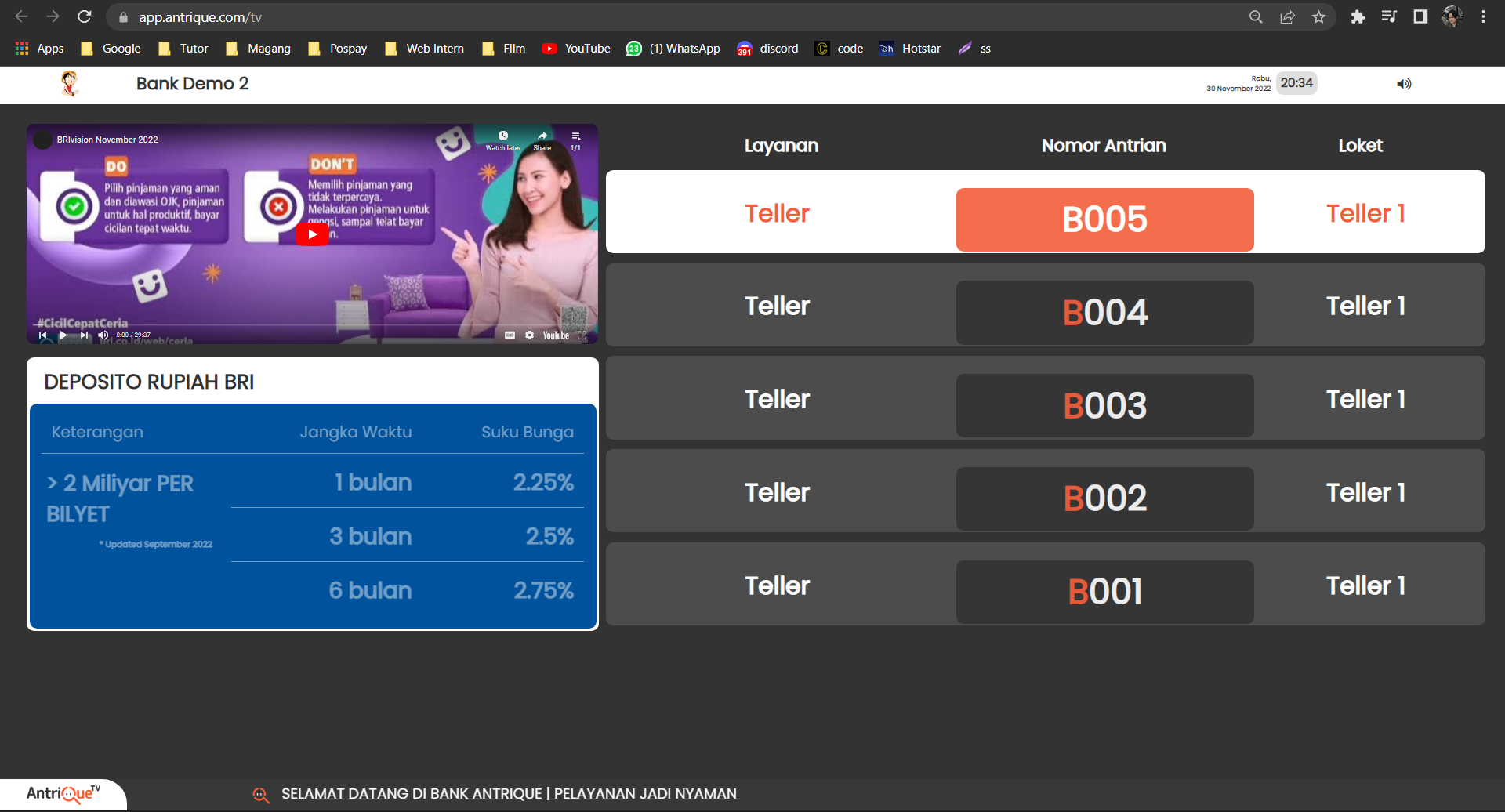Viewport: 1505px width, 812px height.
Task: Click the YouTube logo in the player
Action: point(555,335)
